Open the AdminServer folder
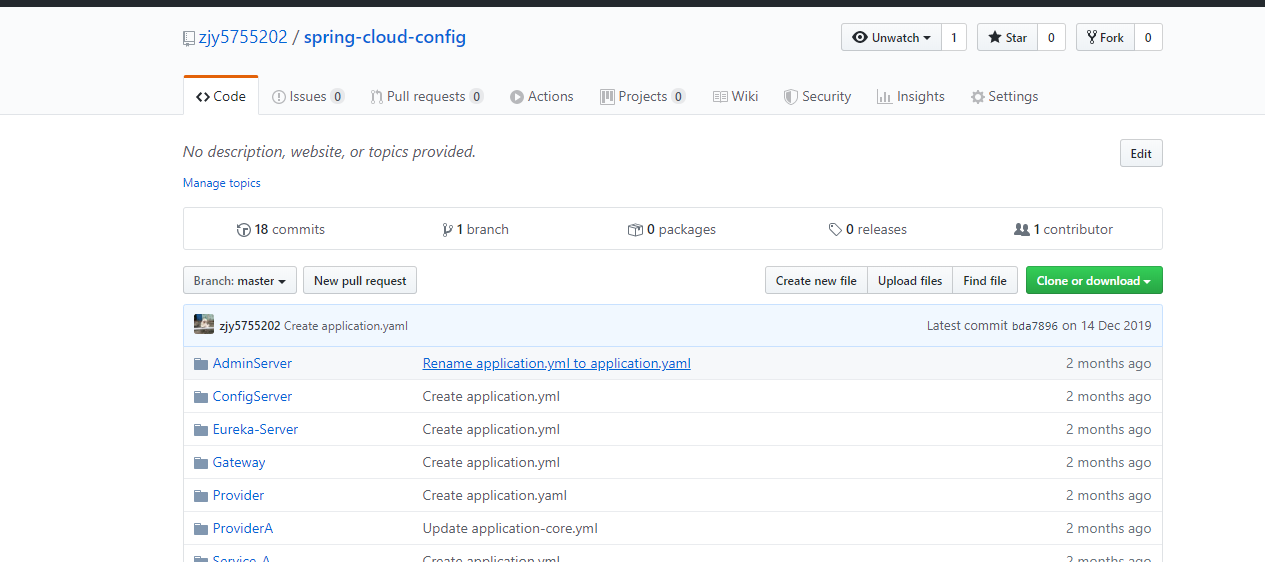This screenshot has height=562, width=1265. click(252, 364)
